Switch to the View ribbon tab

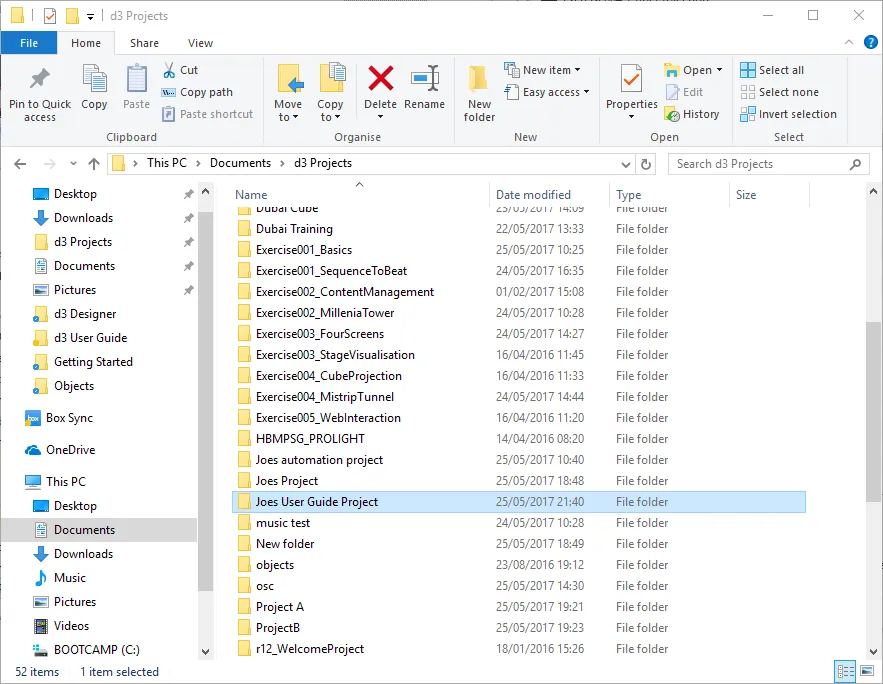[200, 43]
